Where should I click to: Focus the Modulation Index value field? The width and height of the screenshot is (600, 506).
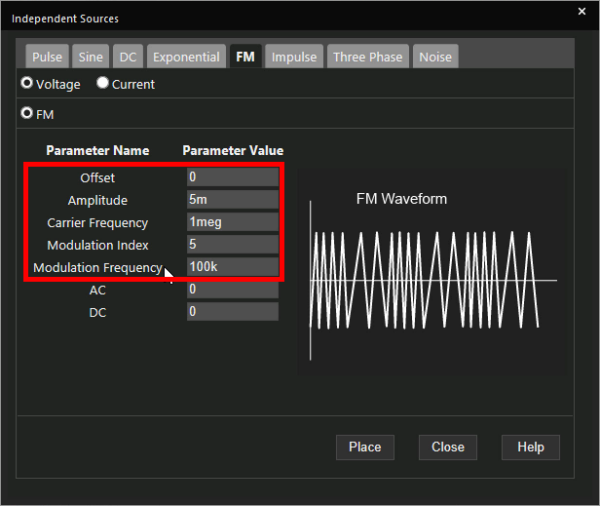pyautogui.click(x=233, y=244)
